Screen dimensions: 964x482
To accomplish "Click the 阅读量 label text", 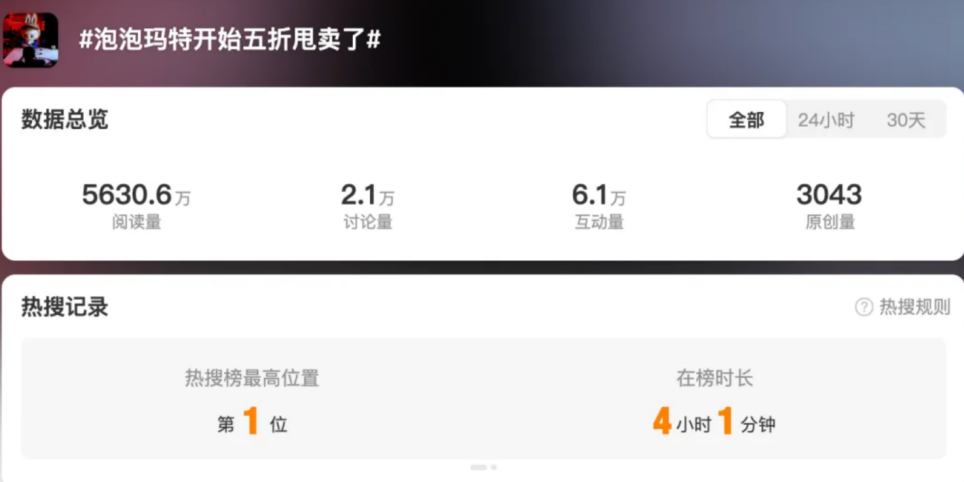I will pyautogui.click(x=136, y=222).
